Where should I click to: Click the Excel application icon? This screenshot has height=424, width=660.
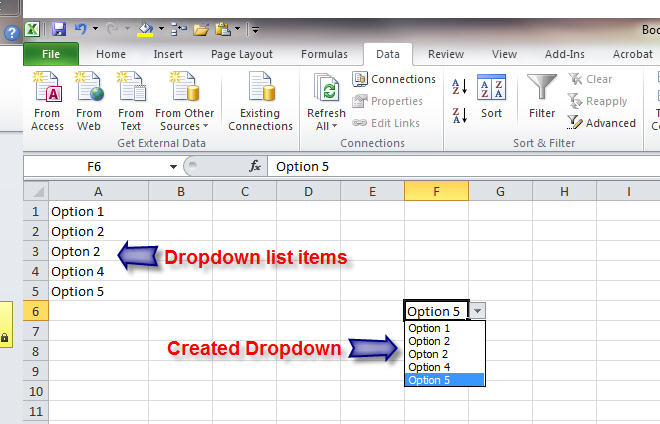(x=32, y=29)
